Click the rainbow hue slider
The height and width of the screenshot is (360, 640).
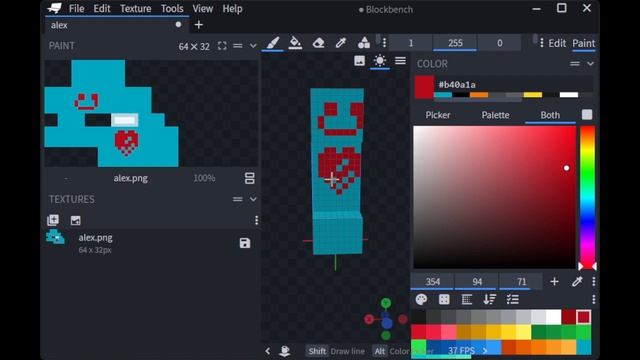tap(587, 197)
